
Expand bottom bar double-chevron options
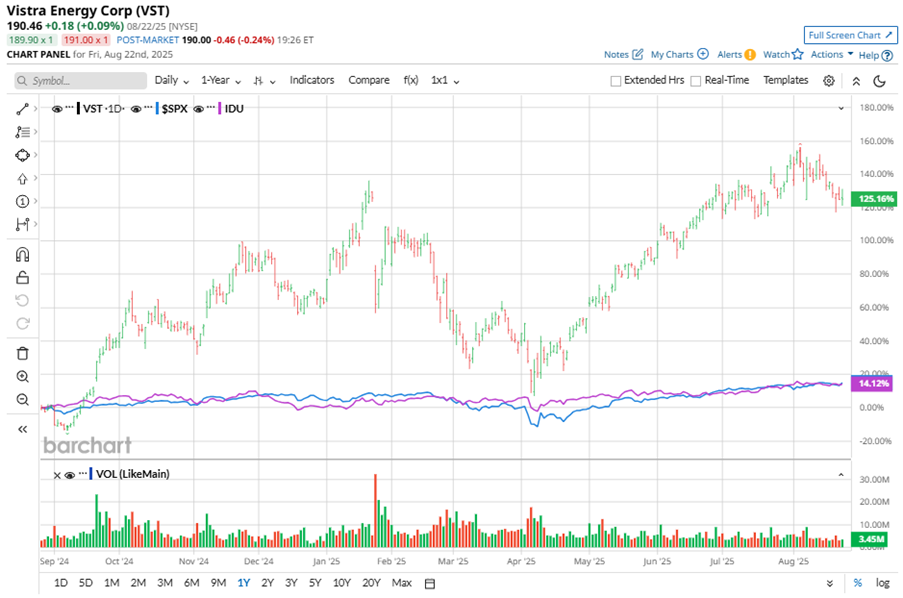[830, 584]
